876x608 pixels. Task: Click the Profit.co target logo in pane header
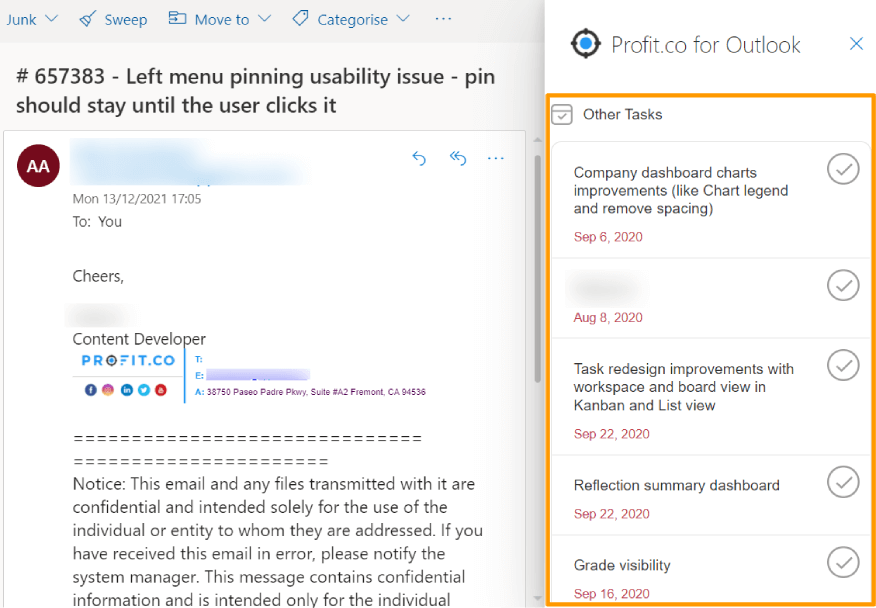pos(585,44)
